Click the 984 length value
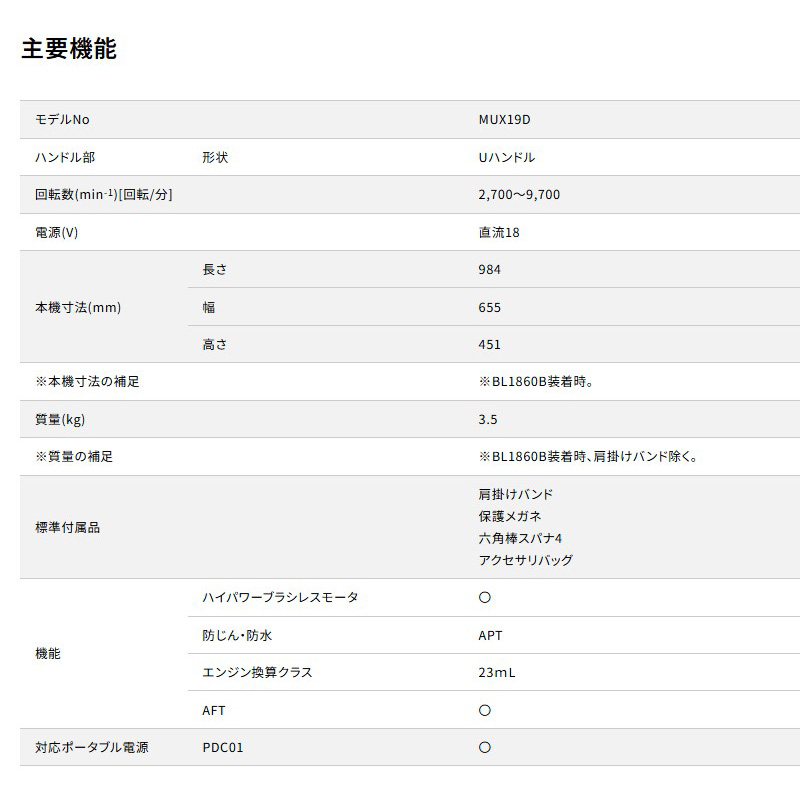The height and width of the screenshot is (800, 800). (489, 269)
